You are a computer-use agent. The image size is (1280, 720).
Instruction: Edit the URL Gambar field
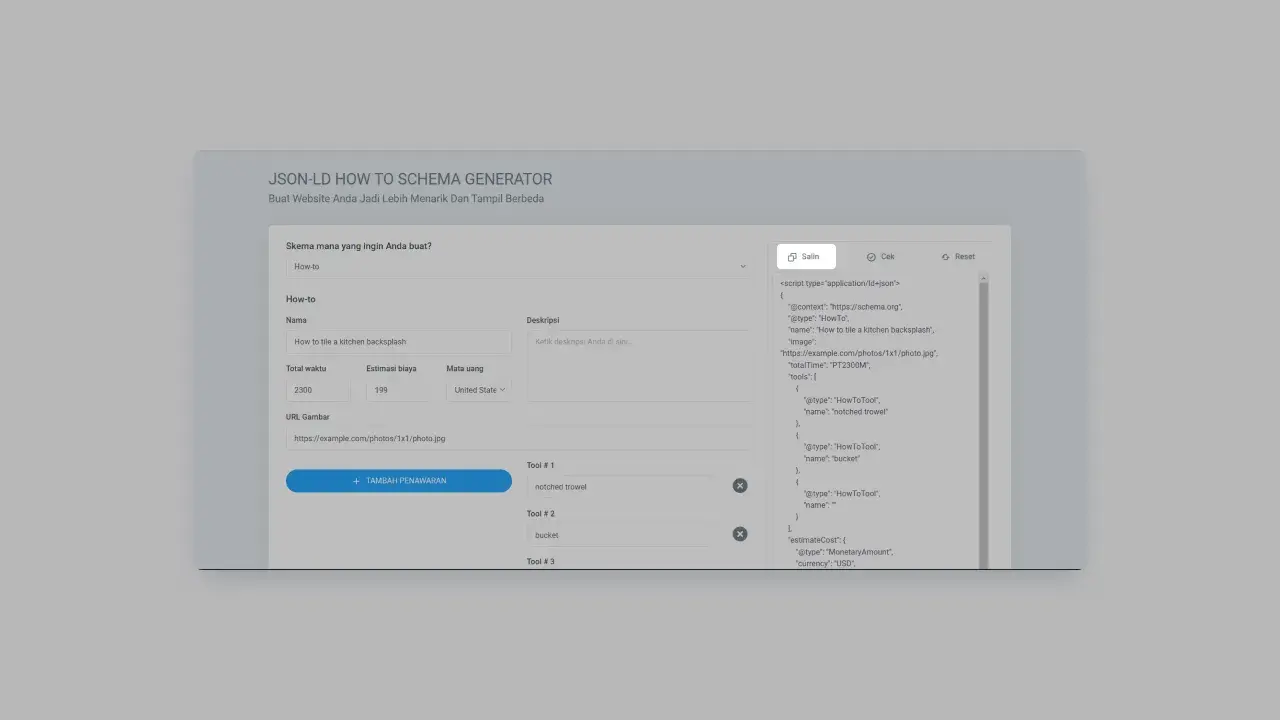coord(518,438)
